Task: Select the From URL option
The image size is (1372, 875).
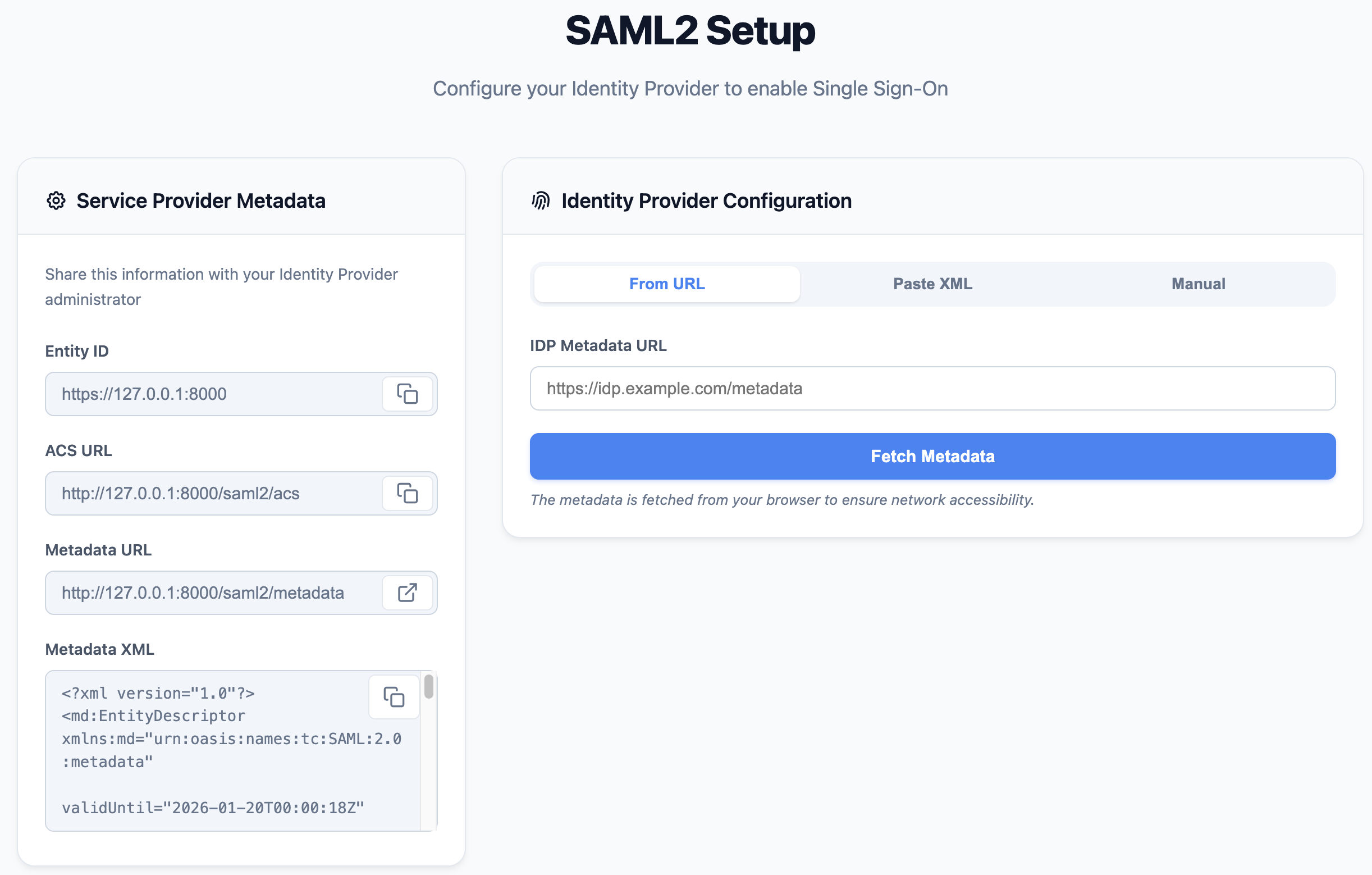Action: point(666,283)
